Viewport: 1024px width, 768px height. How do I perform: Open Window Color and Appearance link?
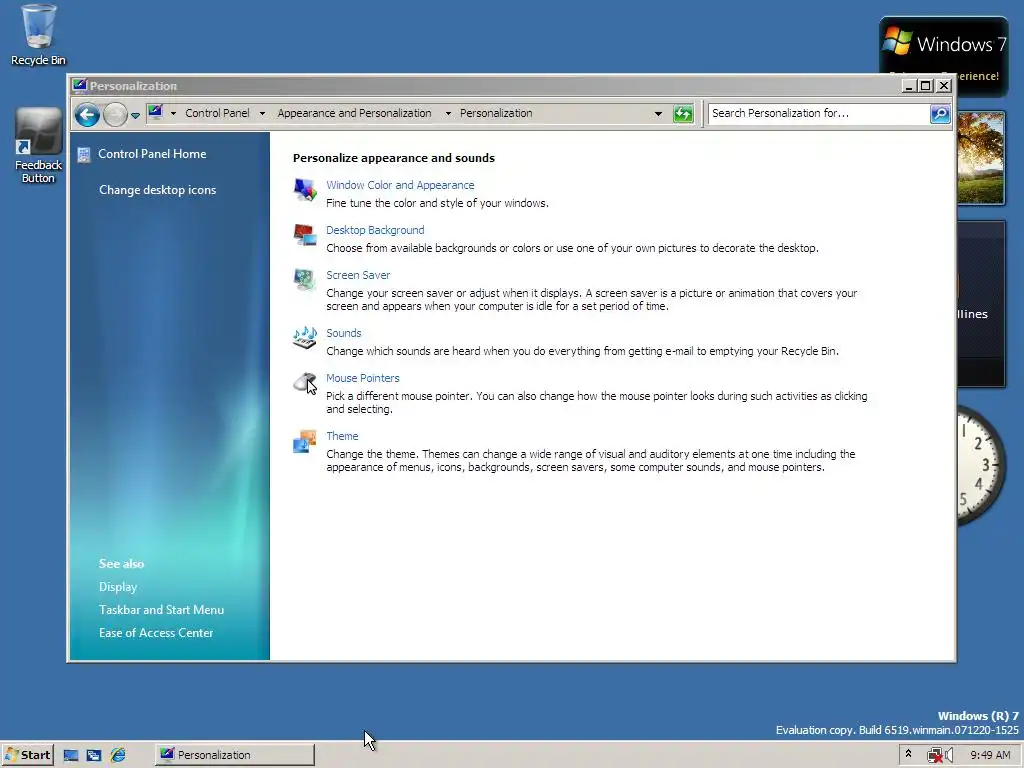400,185
